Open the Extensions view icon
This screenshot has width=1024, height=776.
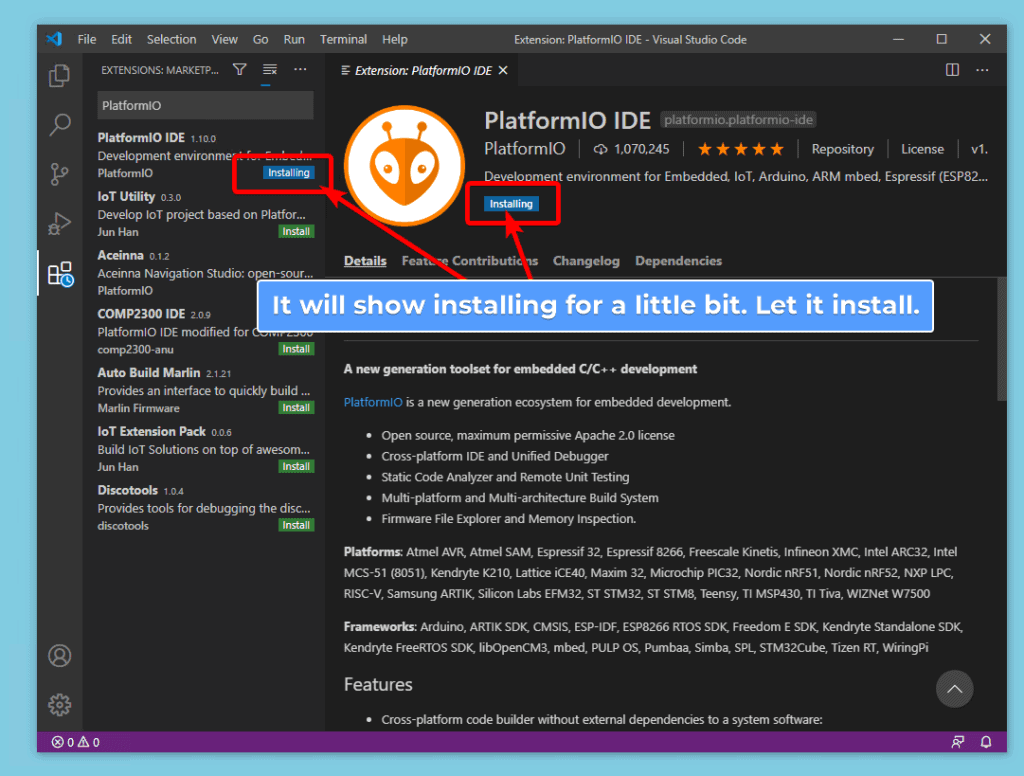60,274
